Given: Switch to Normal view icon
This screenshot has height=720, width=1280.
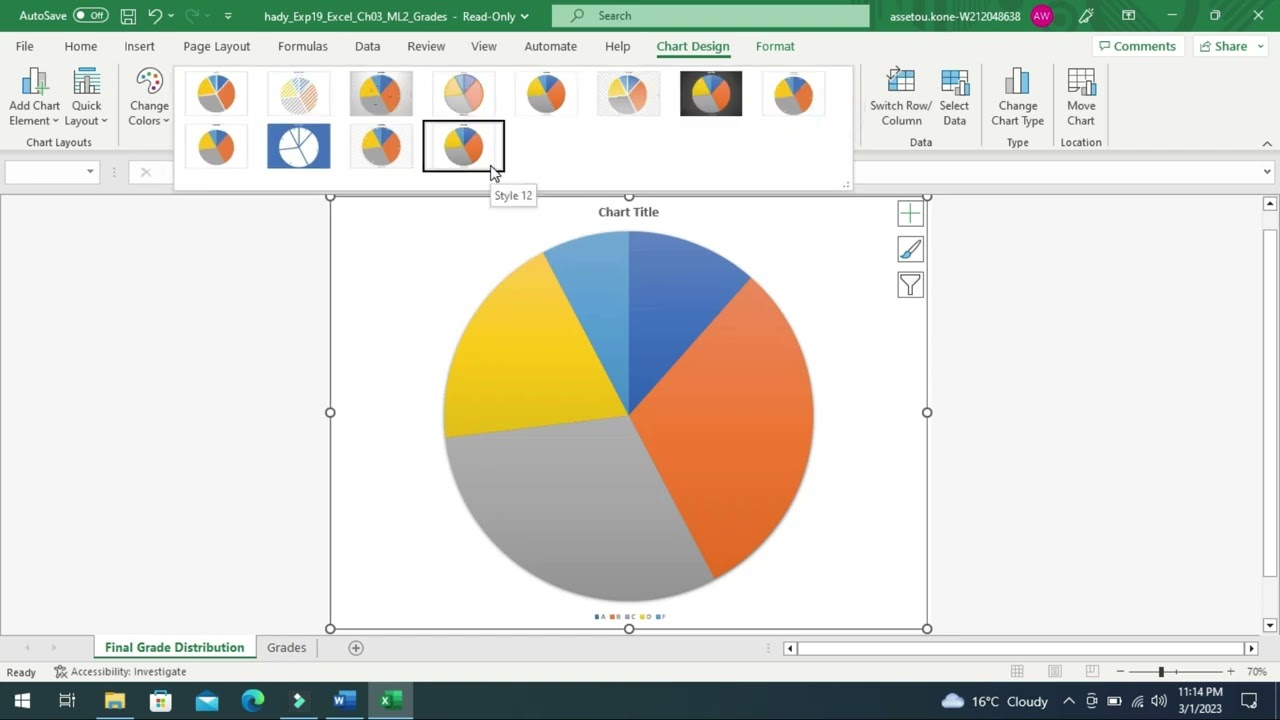Looking at the screenshot, I should pyautogui.click(x=1017, y=672).
